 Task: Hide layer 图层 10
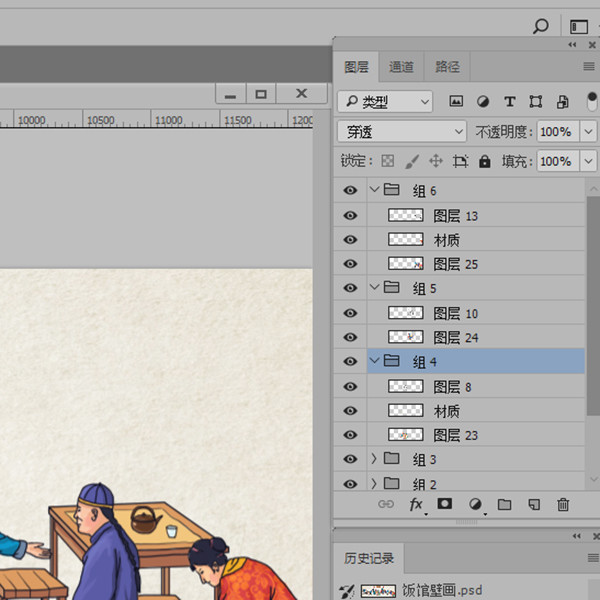350,313
